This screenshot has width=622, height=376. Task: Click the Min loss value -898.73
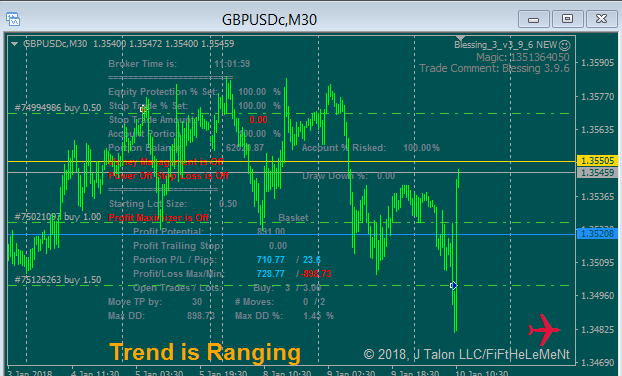(316, 274)
